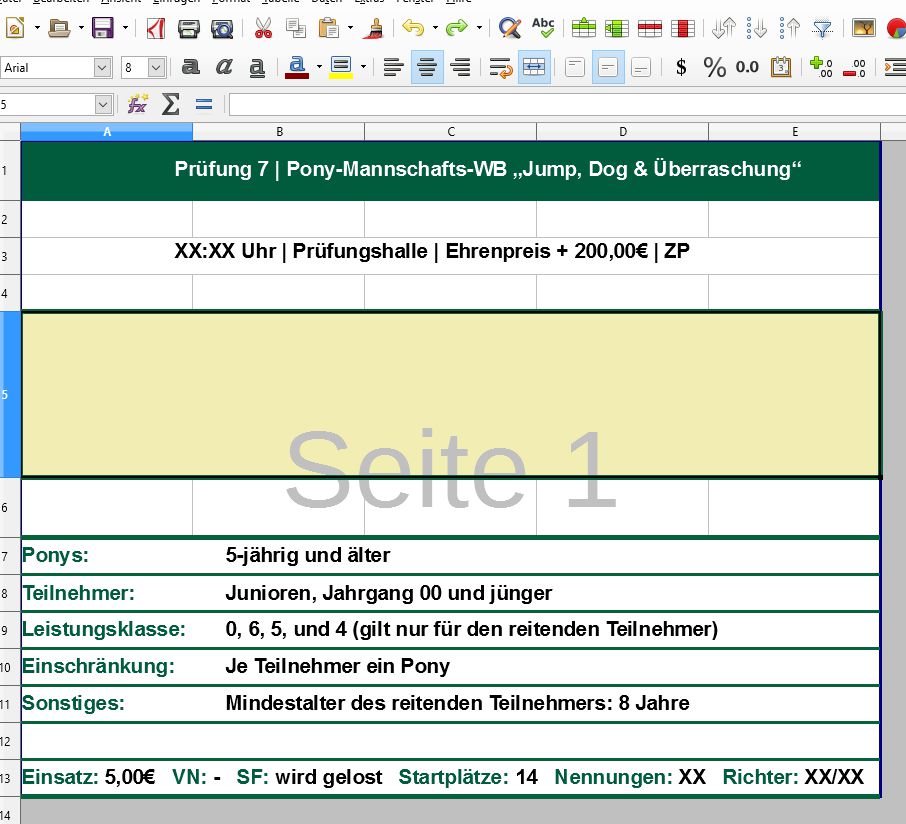Viewport: 906px width, 824px height.
Task: Run the spelling check (Abc icon)
Action: click(x=543, y=28)
